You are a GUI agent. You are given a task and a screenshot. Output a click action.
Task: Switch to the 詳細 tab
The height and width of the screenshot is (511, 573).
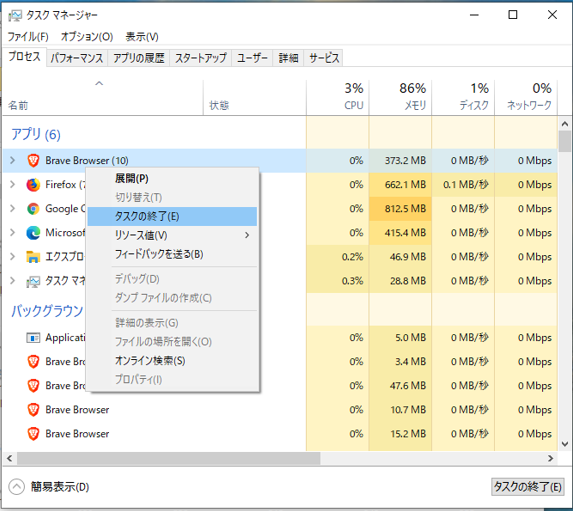click(288, 58)
